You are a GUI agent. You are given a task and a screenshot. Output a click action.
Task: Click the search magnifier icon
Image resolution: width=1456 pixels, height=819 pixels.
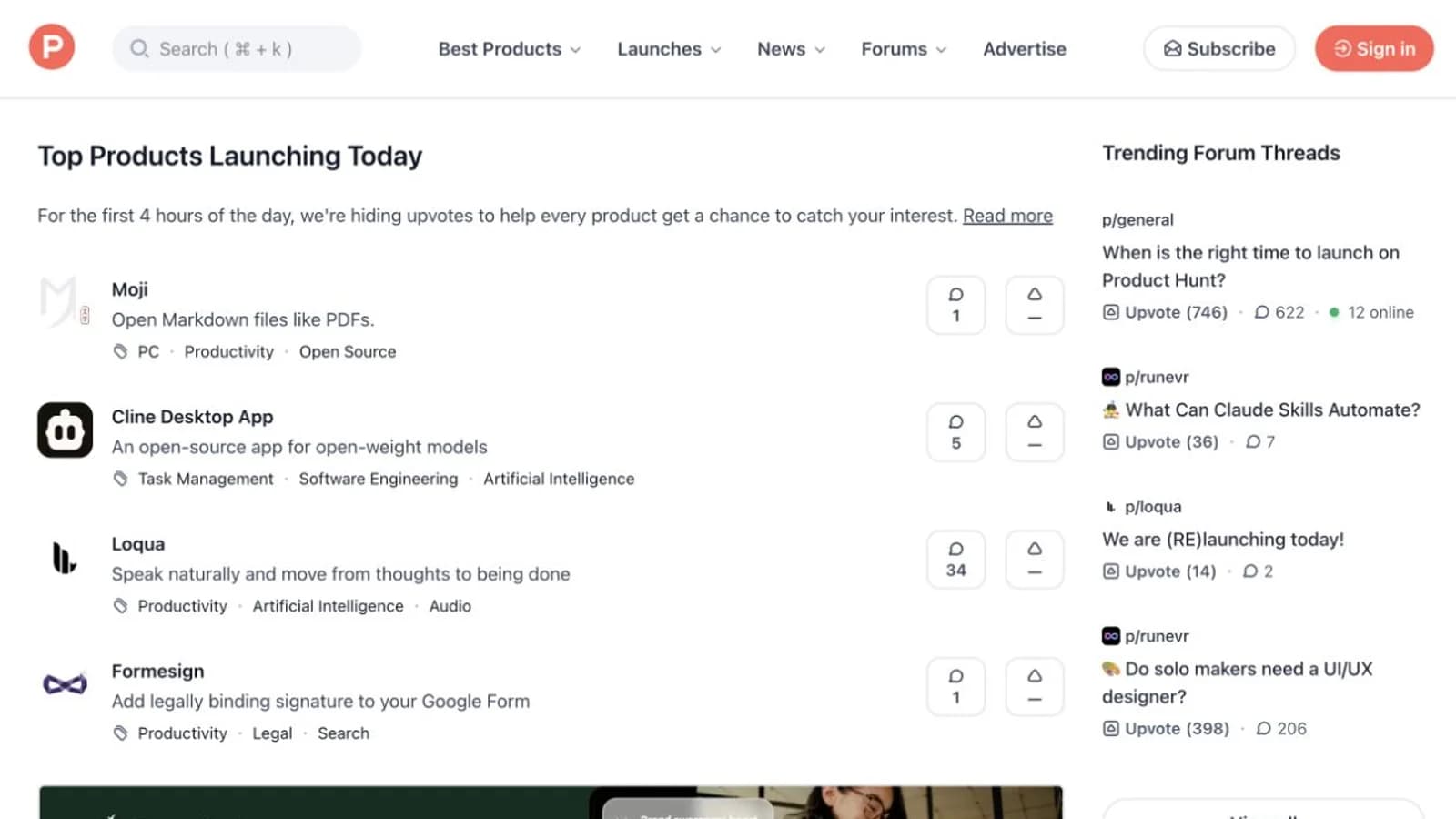pyautogui.click(x=139, y=48)
